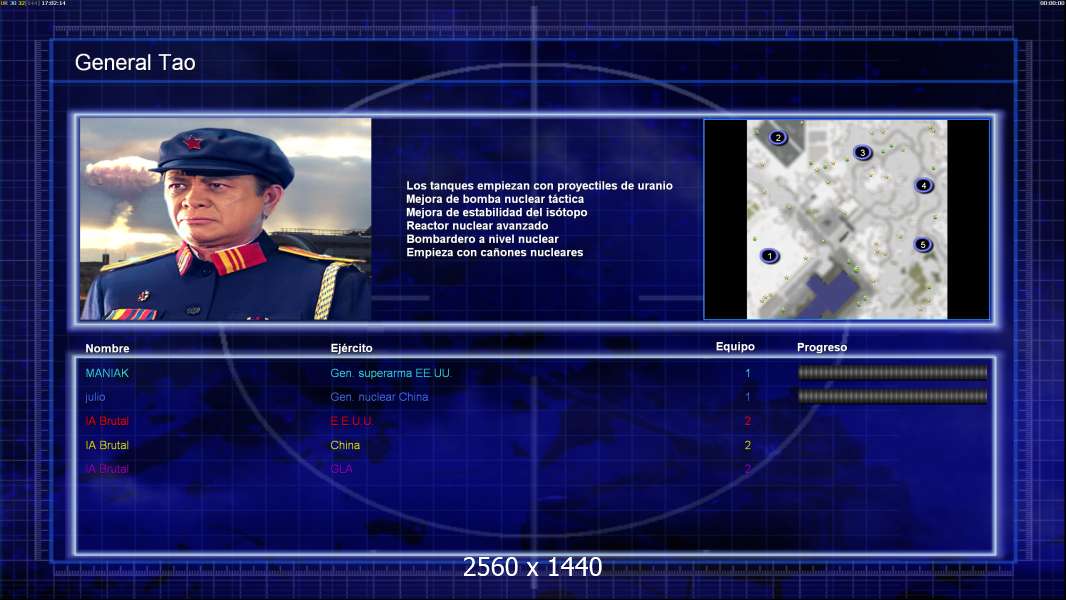Click 'Empieza con cañones nucleares' line
1066x600 pixels.
click(x=495, y=252)
